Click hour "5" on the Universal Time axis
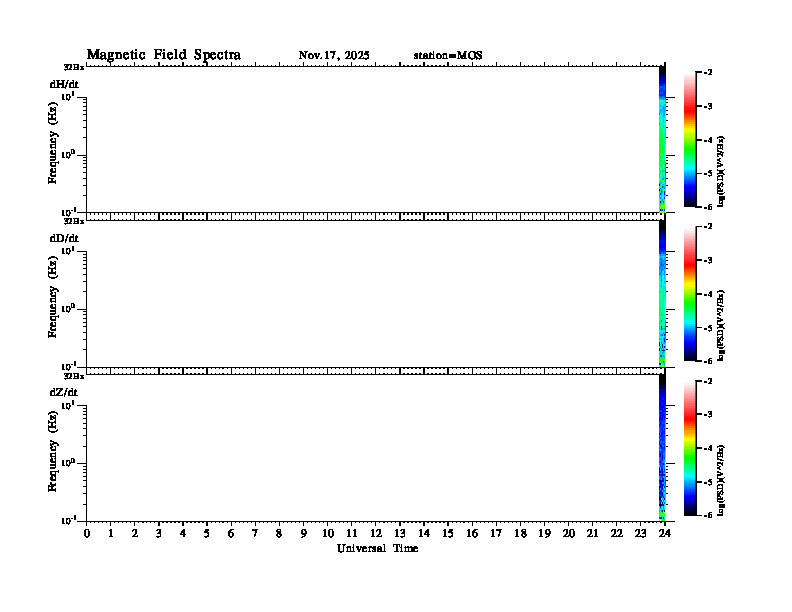 [x=207, y=534]
